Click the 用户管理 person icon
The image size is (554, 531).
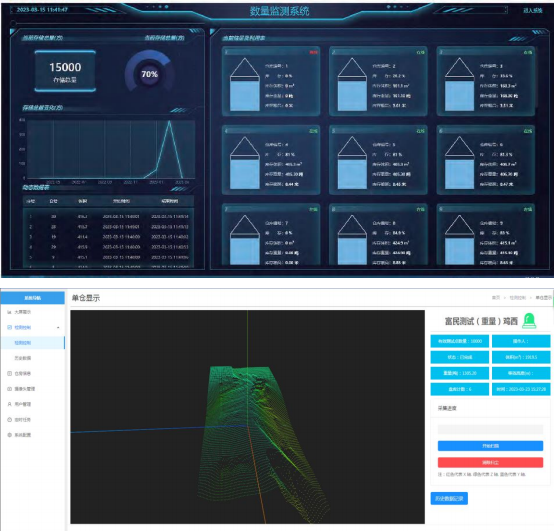pyautogui.click(x=9, y=404)
